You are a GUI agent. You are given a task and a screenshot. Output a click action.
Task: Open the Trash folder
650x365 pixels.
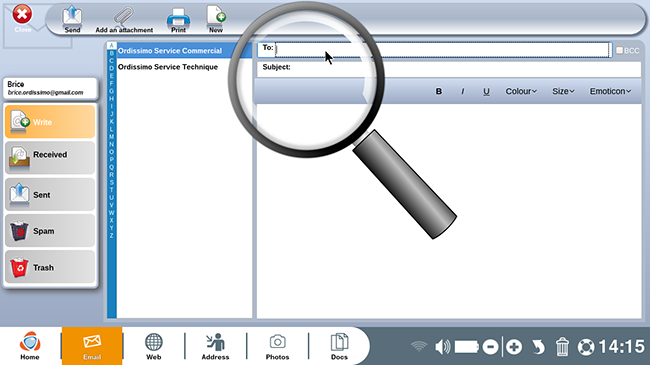tap(50, 267)
